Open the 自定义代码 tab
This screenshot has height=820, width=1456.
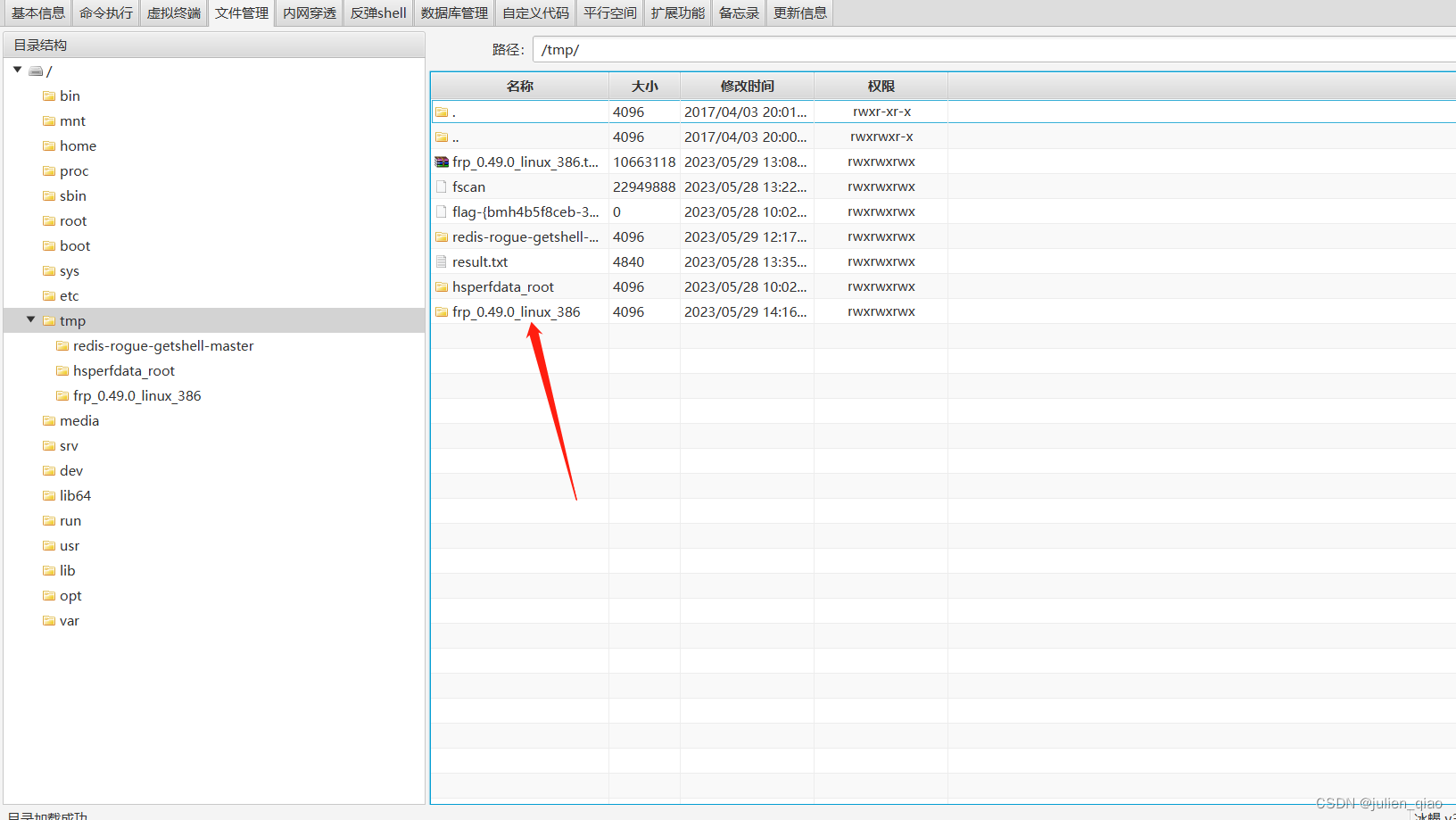pos(535,12)
